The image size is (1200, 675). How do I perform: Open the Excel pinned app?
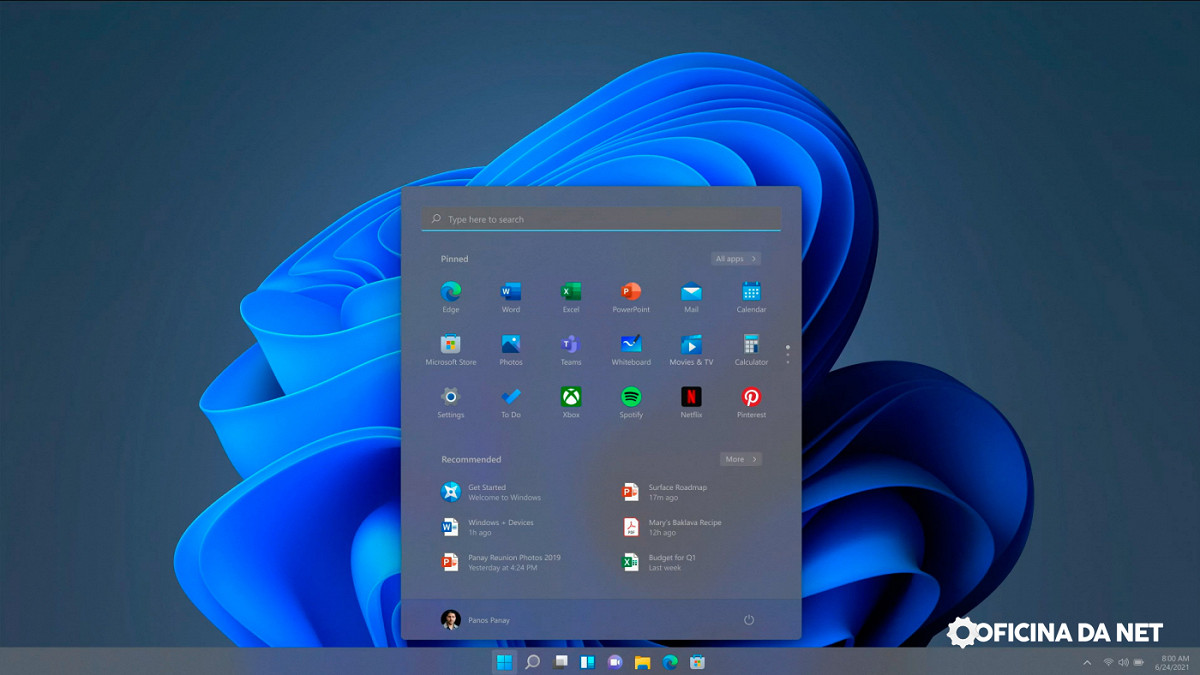[571, 292]
